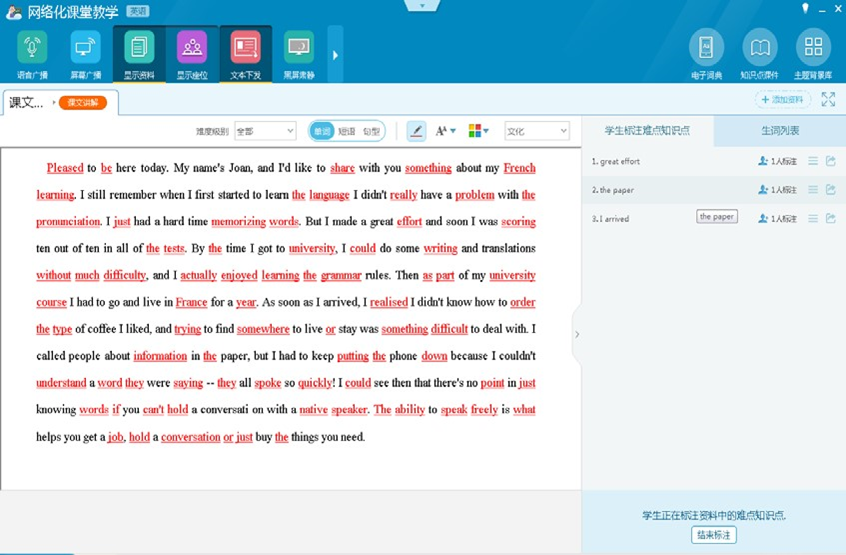This screenshot has width=846, height=555.
Task: Open the 文化 category dropdown
Action: 537,131
